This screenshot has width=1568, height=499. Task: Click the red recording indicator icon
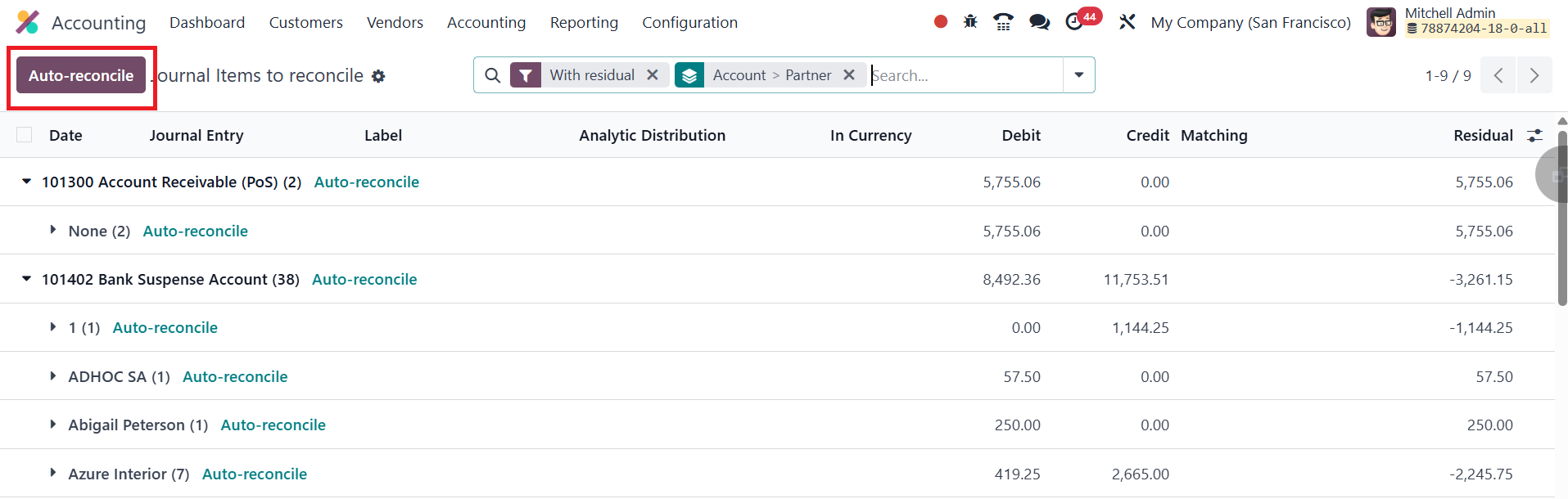pos(940,22)
